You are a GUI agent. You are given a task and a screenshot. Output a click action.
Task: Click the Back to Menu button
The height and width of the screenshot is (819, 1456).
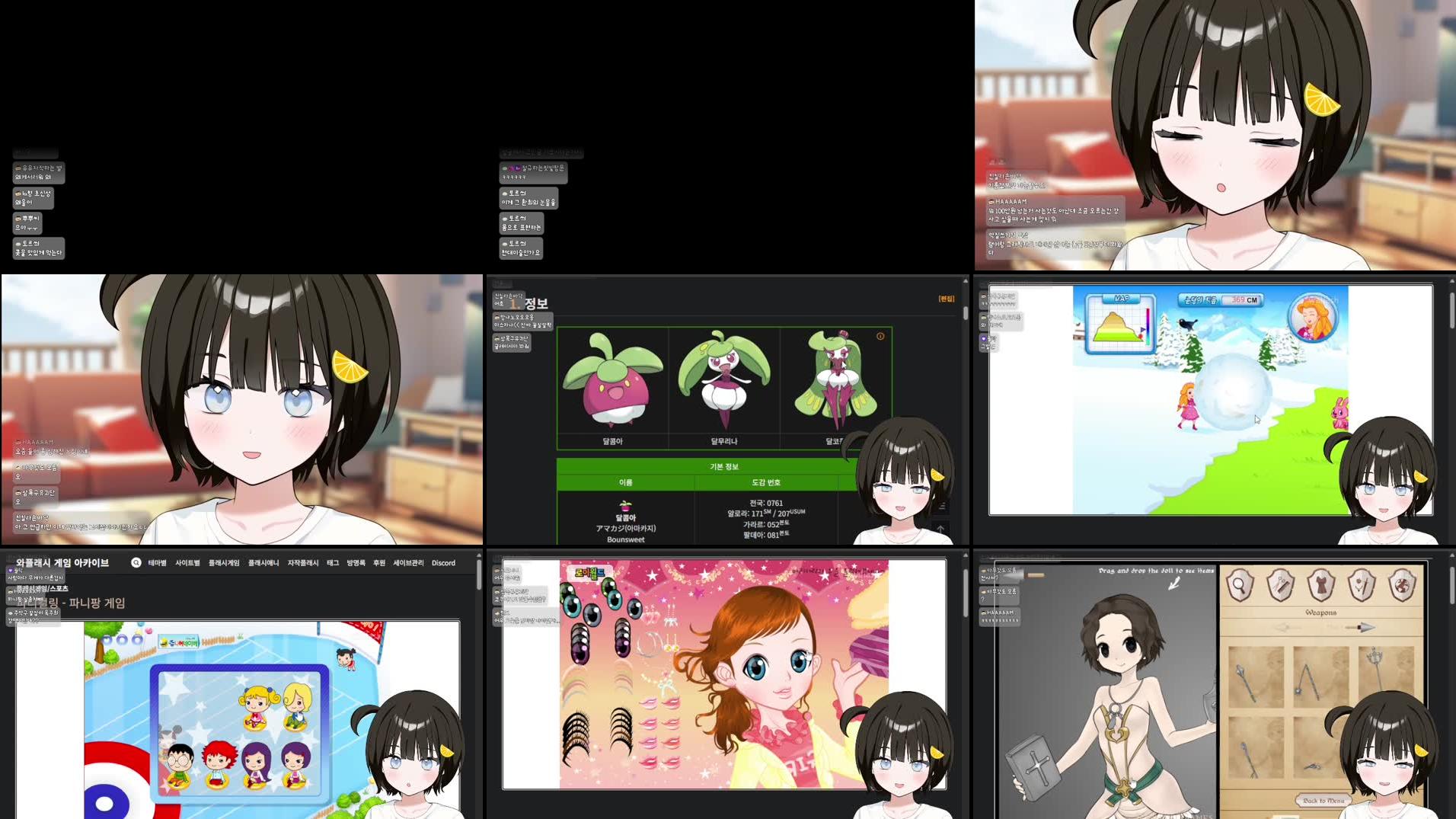click(1323, 800)
